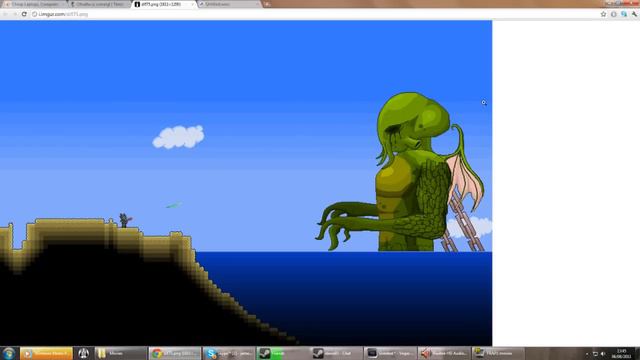Zoom the Cthulhu image in the viewer
The height and width of the screenshot is (360, 640).
(x=246, y=183)
